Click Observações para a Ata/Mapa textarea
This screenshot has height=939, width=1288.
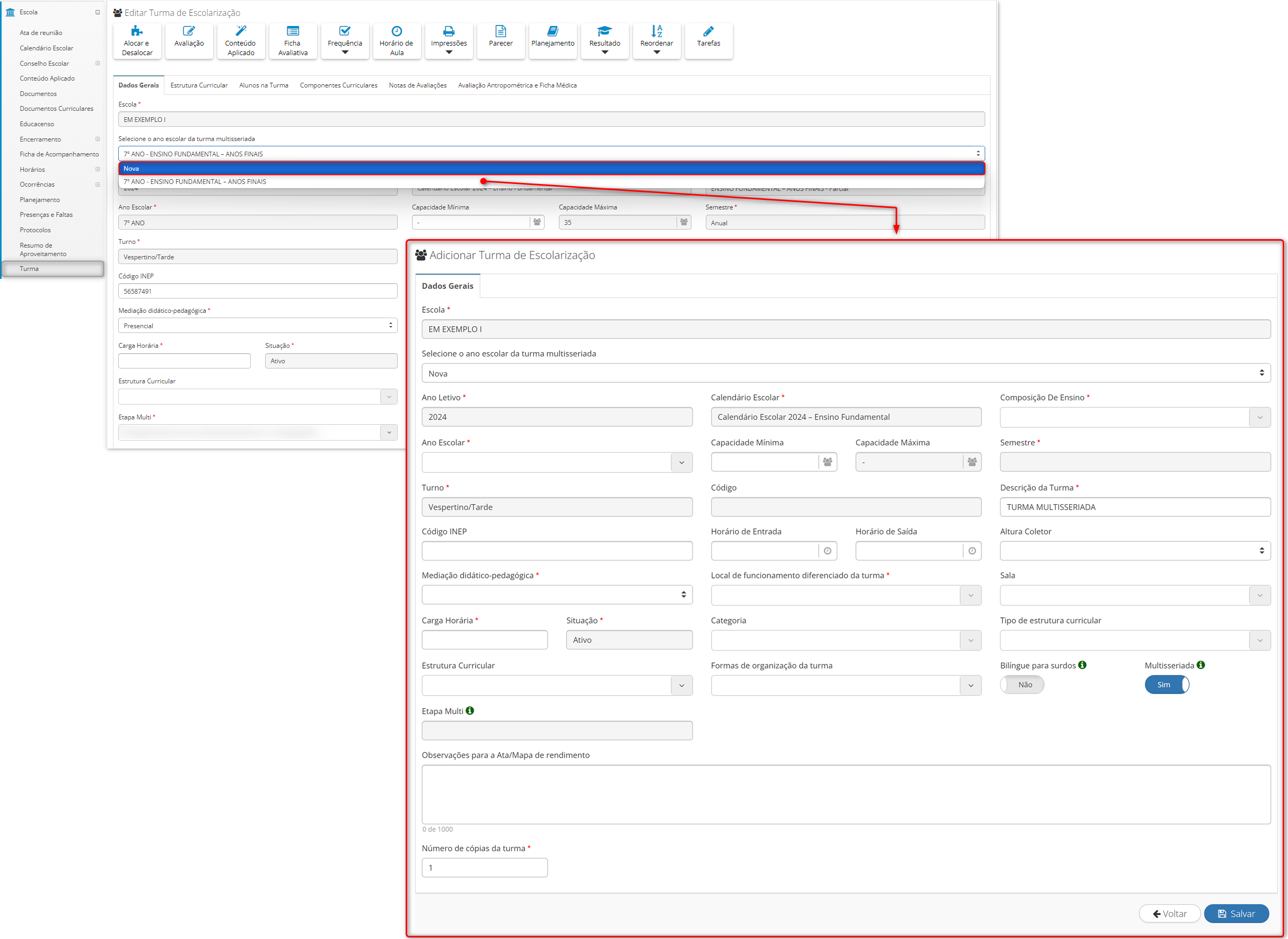click(846, 794)
